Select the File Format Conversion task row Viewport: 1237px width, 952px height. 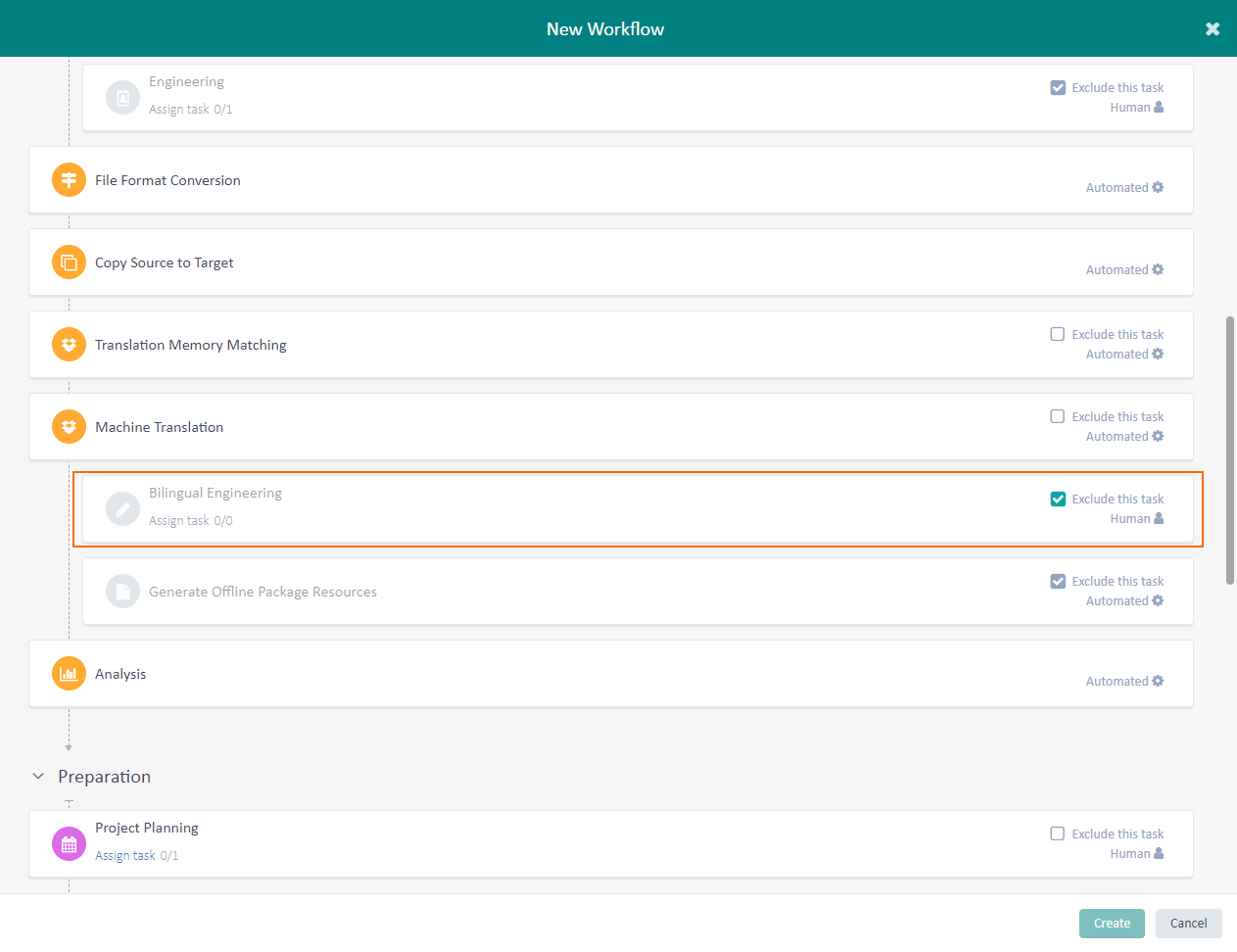(x=588, y=180)
